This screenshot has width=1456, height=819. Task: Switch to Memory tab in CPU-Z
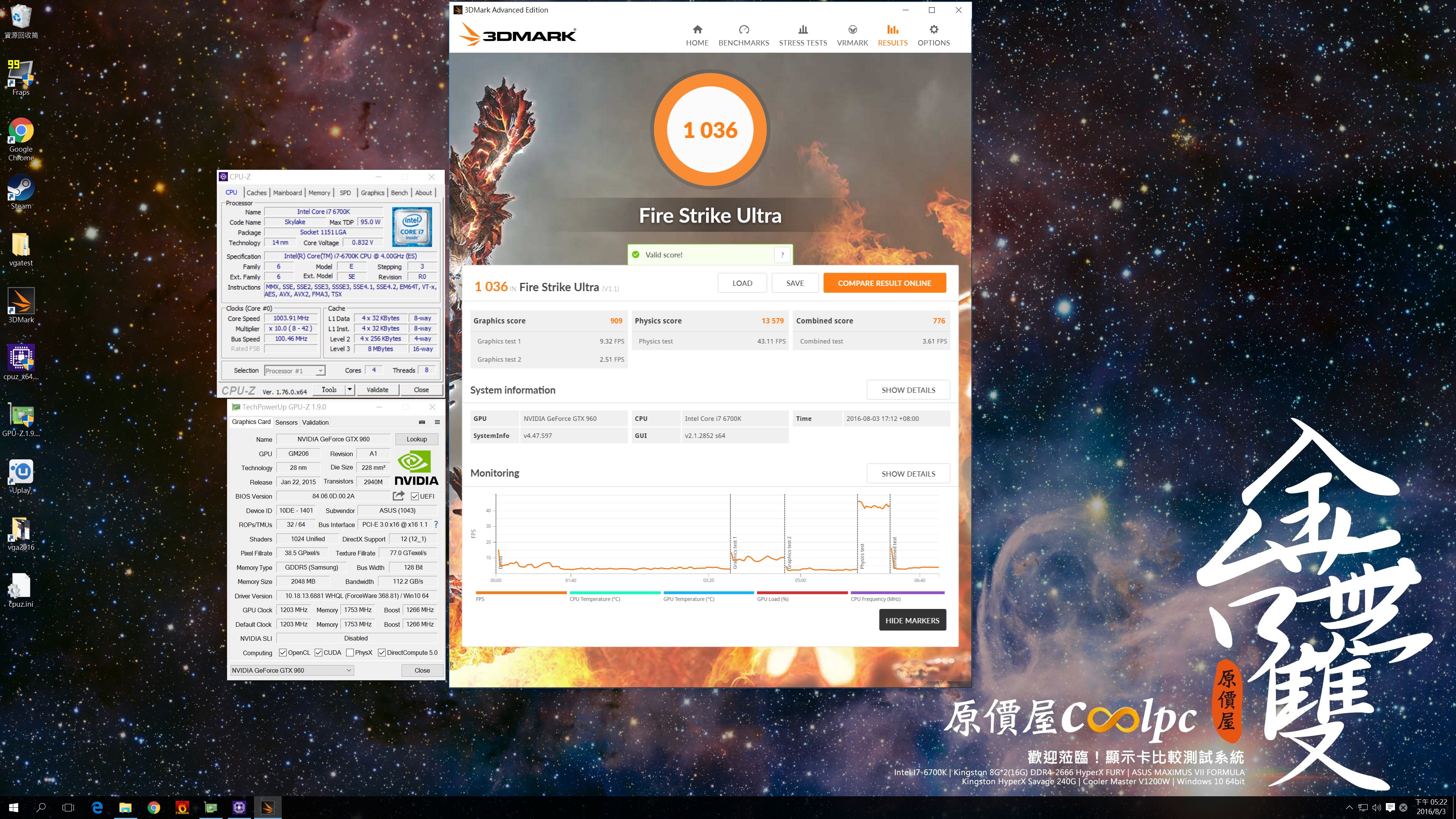tap(319, 193)
